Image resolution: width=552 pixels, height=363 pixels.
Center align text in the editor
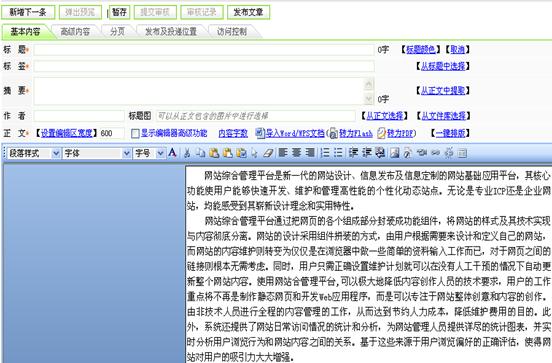296,153
